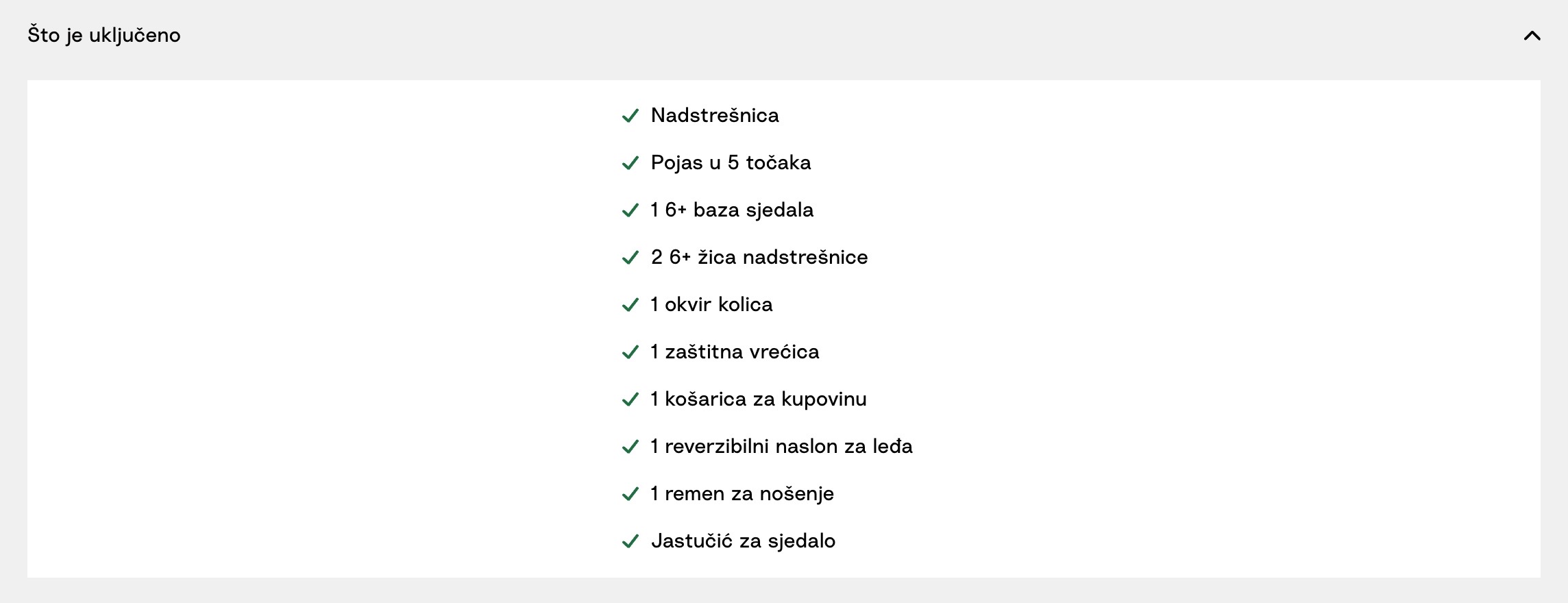Click the checkmark beside Jastučić za sjedalo
Viewport: 1568px width, 603px height.
(x=630, y=541)
